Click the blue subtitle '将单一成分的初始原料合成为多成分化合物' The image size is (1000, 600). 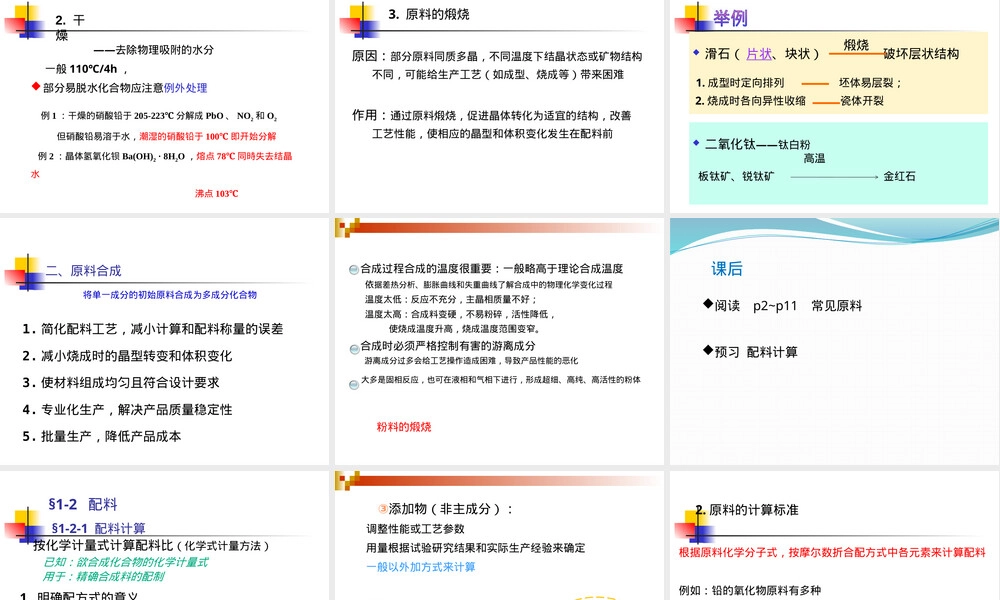[x=170, y=295]
